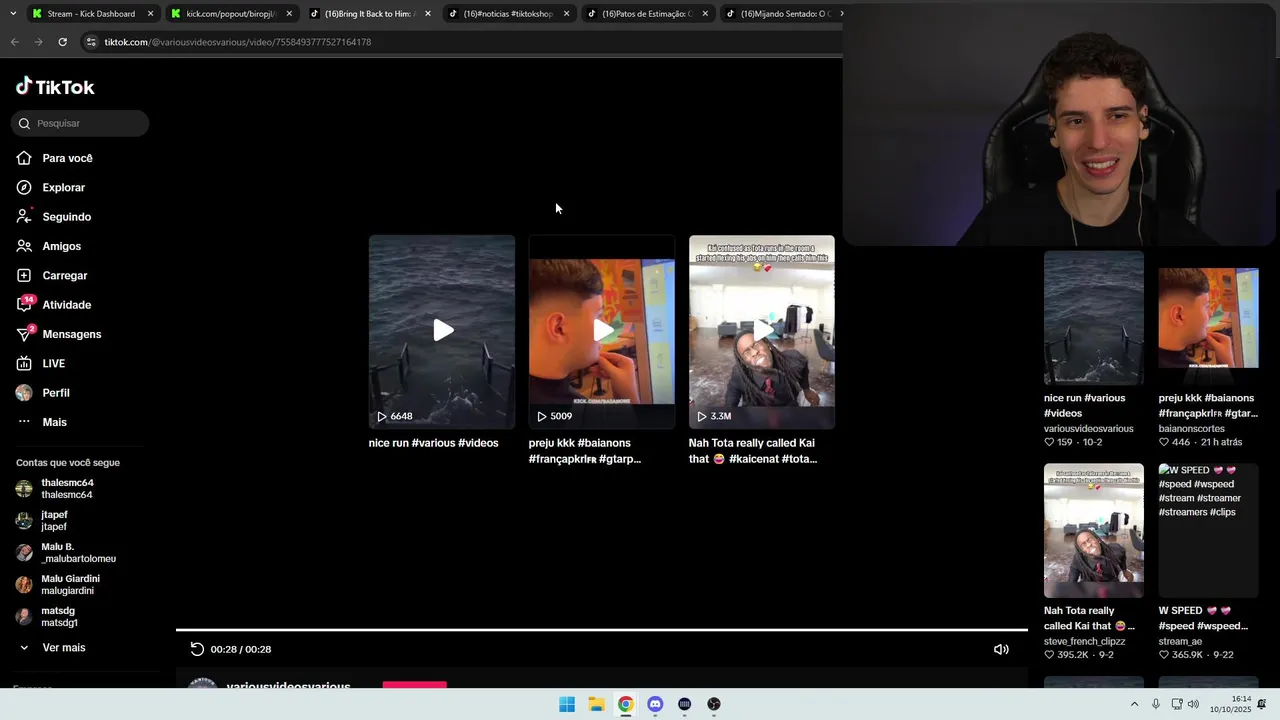This screenshot has width=1280, height=720.
Task: Open Chrome from taskbar
Action: pyautogui.click(x=625, y=704)
